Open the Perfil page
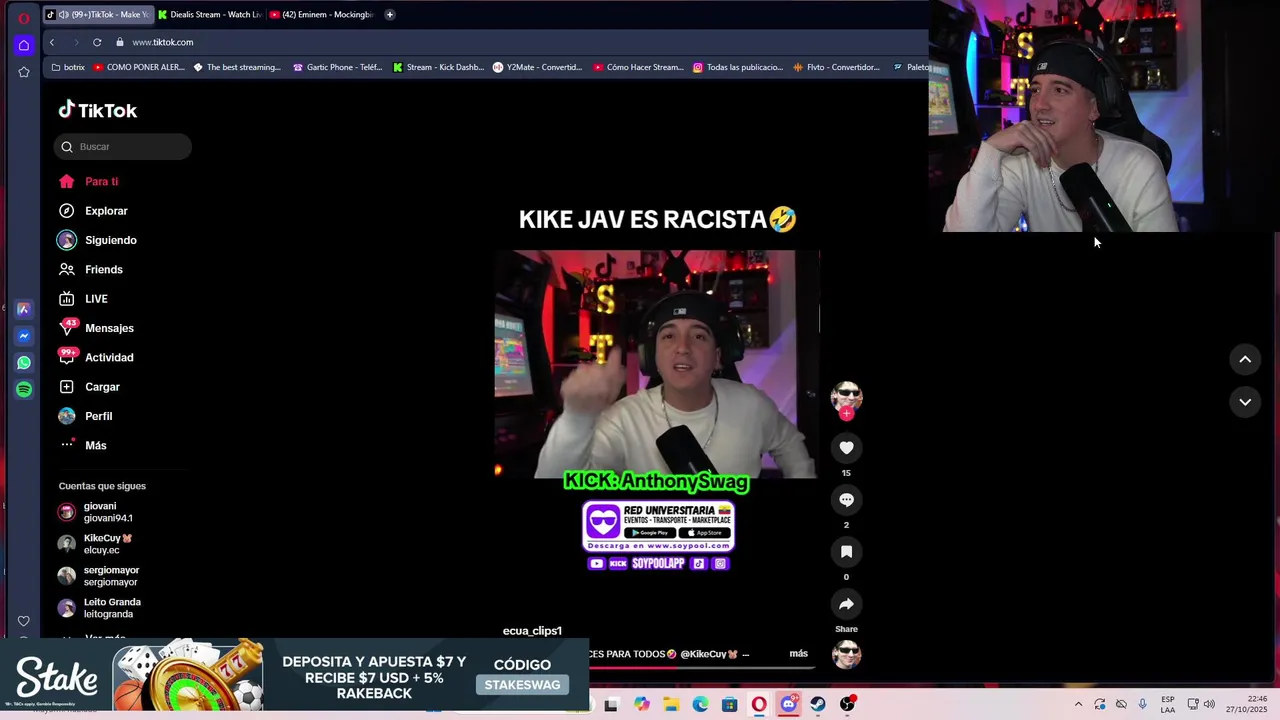The width and height of the screenshot is (1280, 720). 86,416
